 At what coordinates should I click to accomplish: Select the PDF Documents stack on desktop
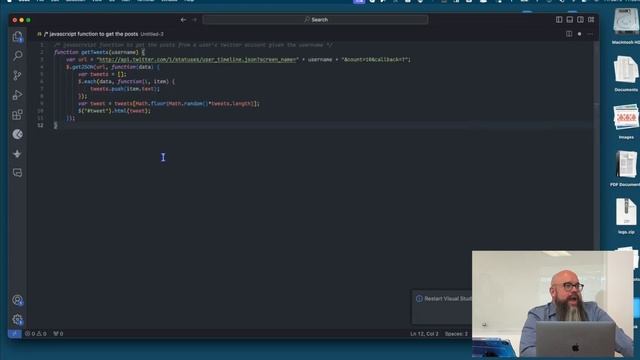tap(625, 168)
